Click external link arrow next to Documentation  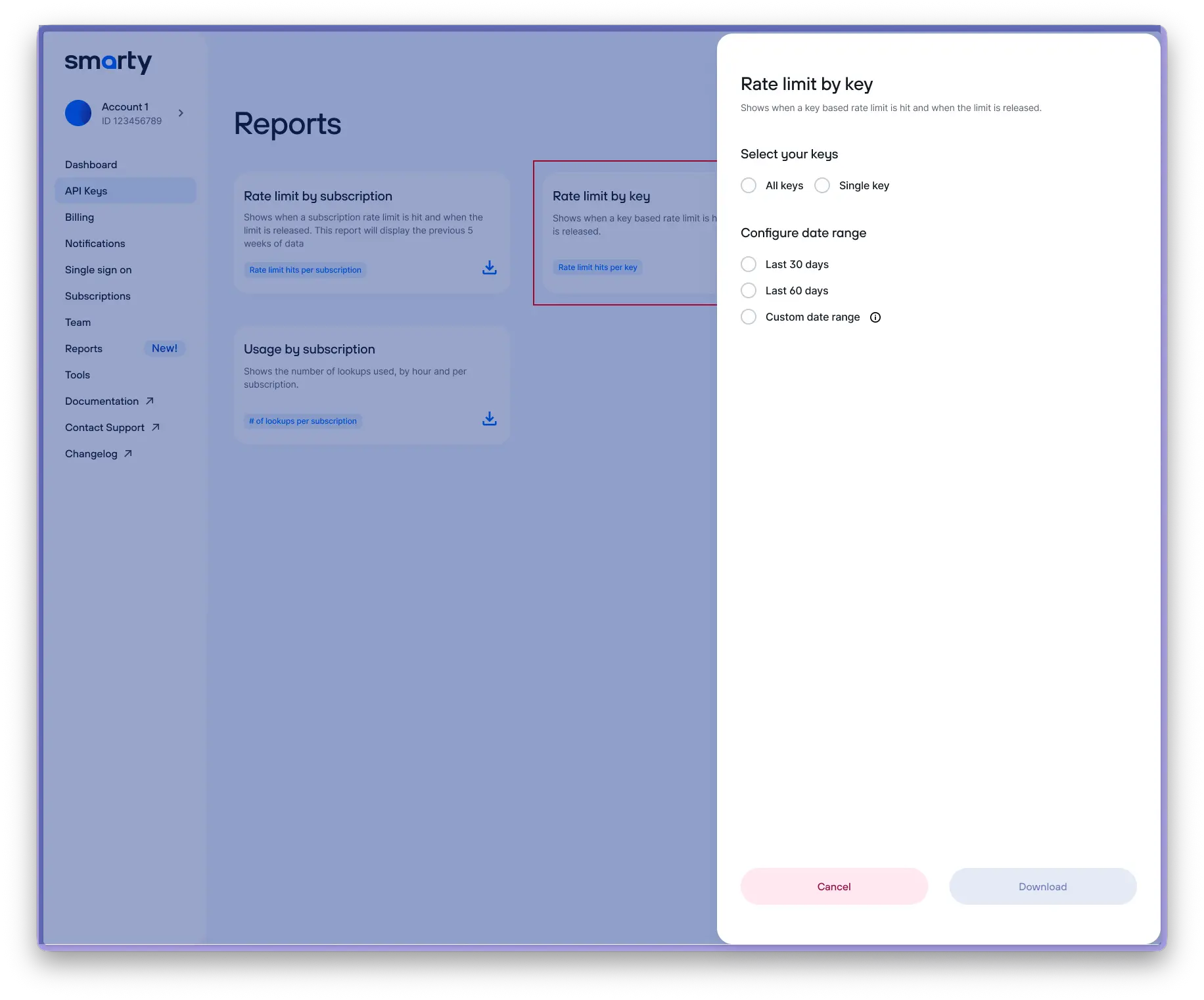pyautogui.click(x=150, y=401)
